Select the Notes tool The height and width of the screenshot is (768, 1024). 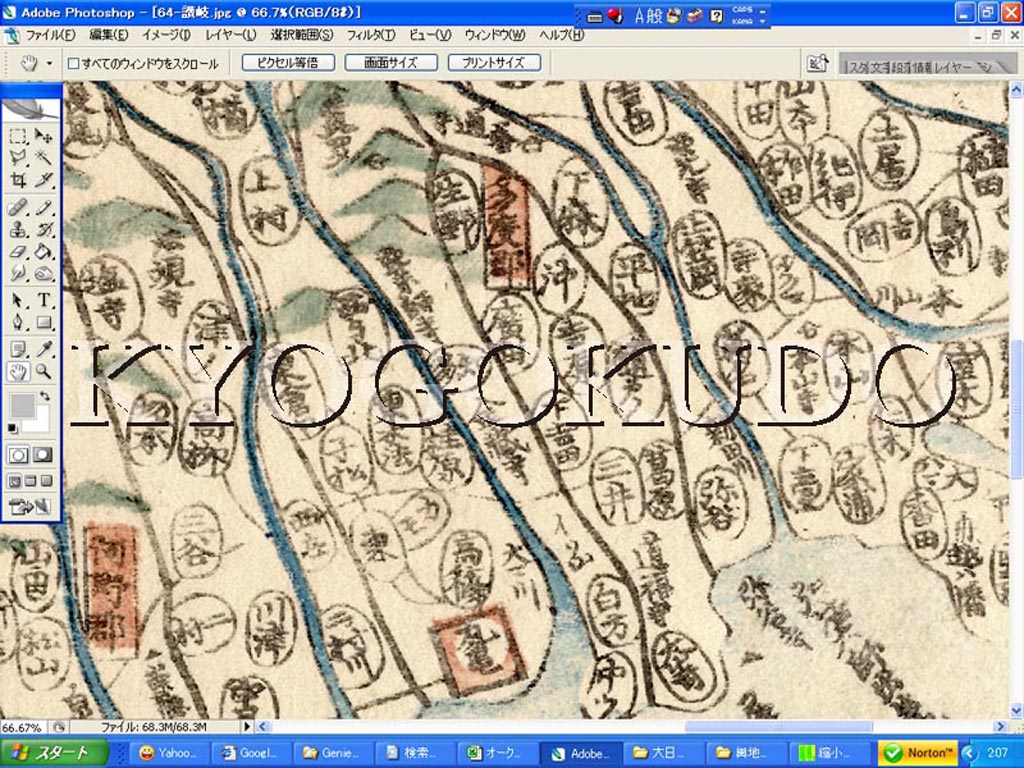click(x=18, y=349)
